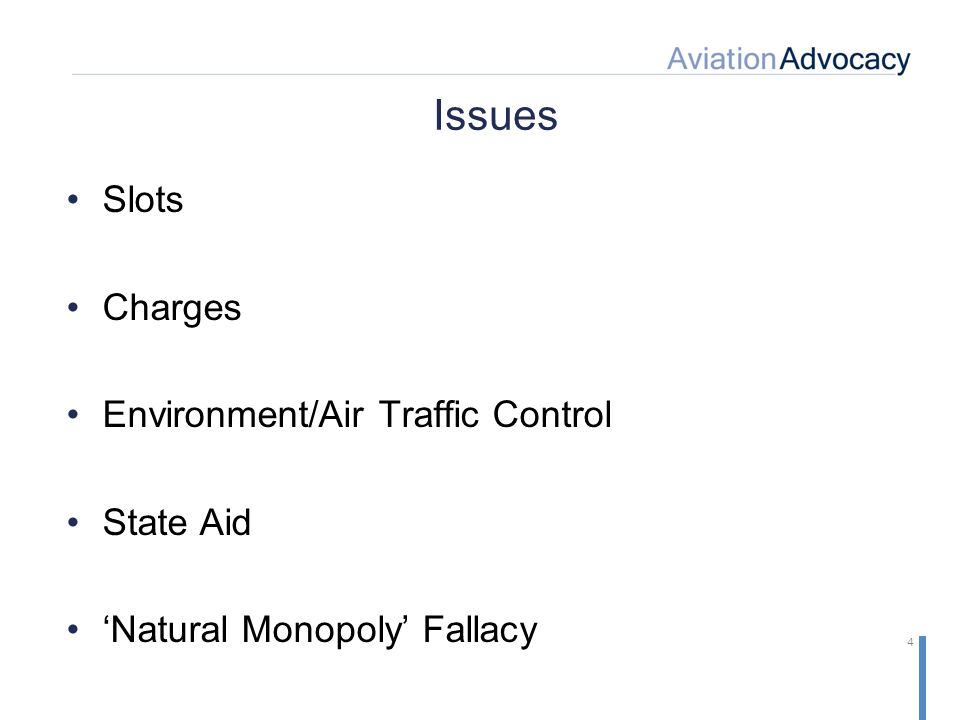The image size is (960, 720).
Task: Click the word Advocacy in the logo
Action: click(x=845, y=61)
